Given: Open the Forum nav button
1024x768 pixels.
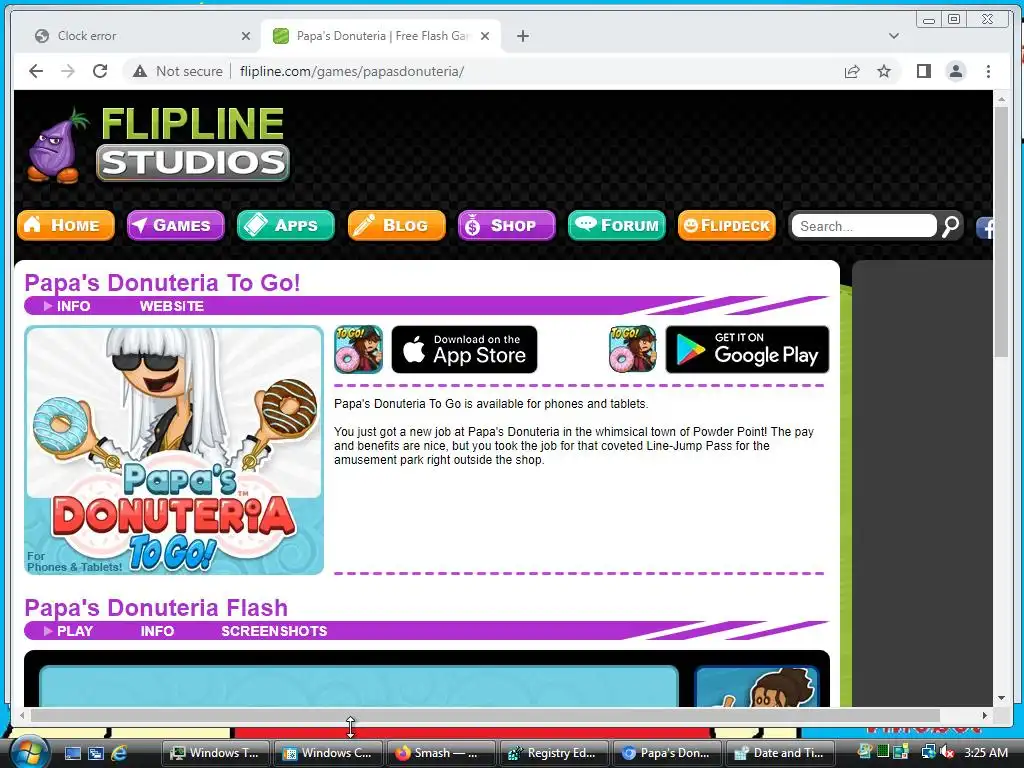Looking at the screenshot, I should (x=616, y=225).
